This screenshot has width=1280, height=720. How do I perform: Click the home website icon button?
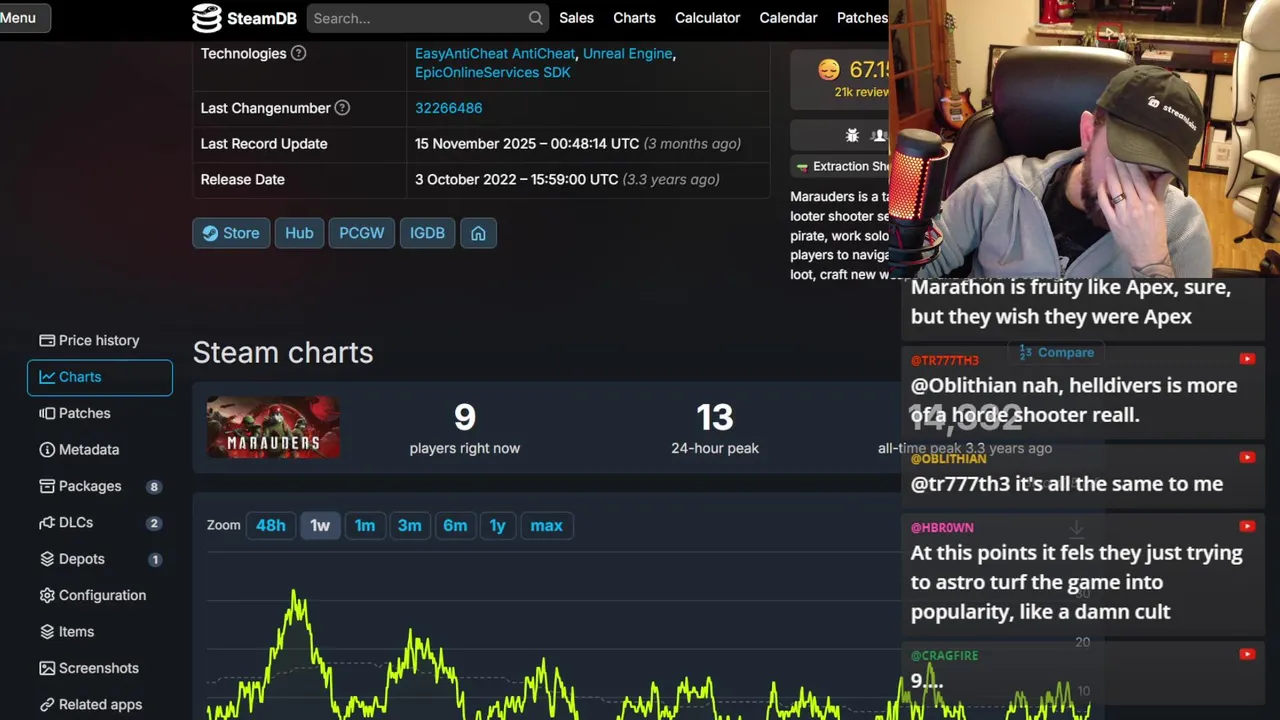[478, 233]
